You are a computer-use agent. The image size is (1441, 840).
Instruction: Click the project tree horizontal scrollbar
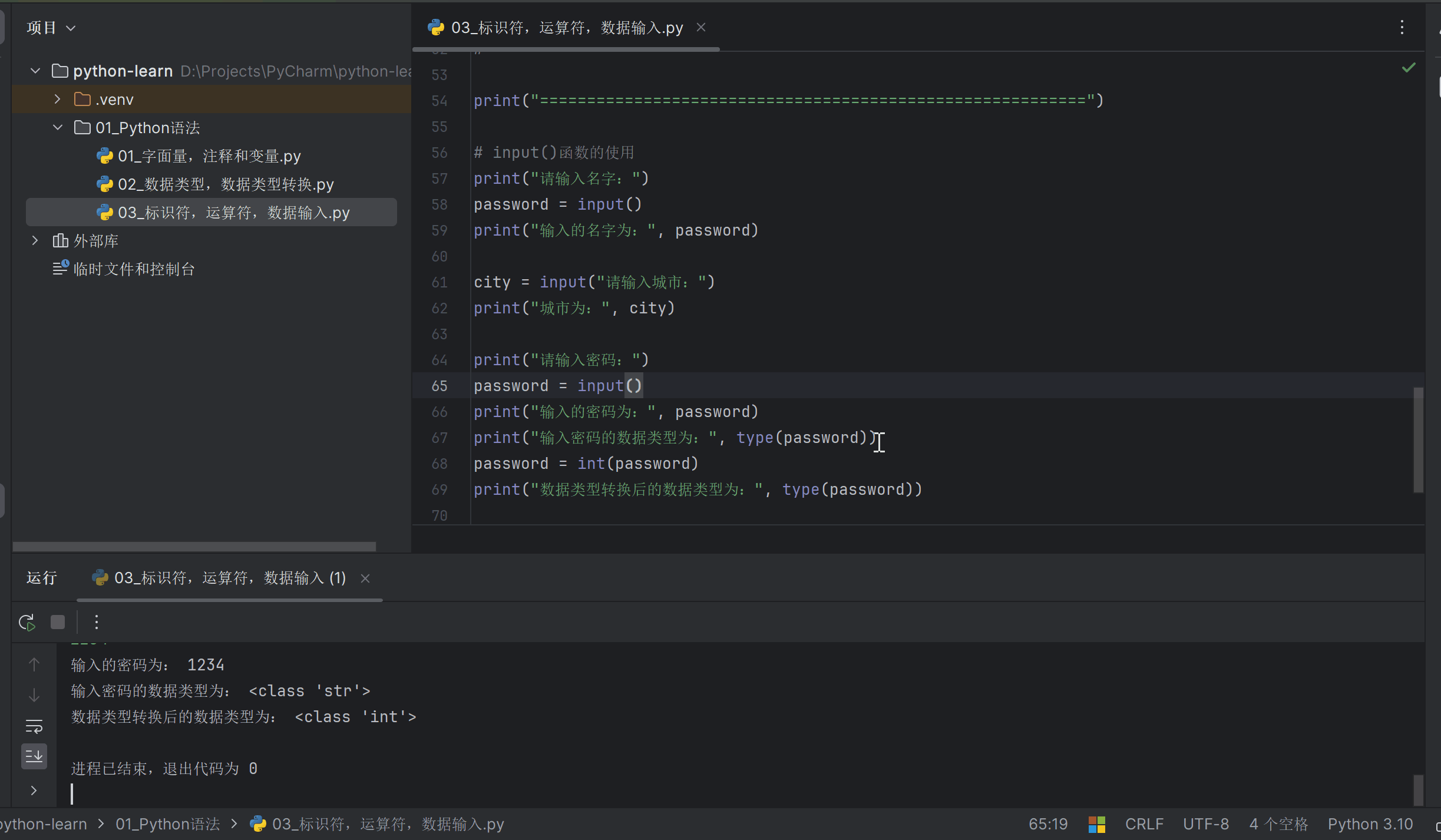click(x=194, y=547)
